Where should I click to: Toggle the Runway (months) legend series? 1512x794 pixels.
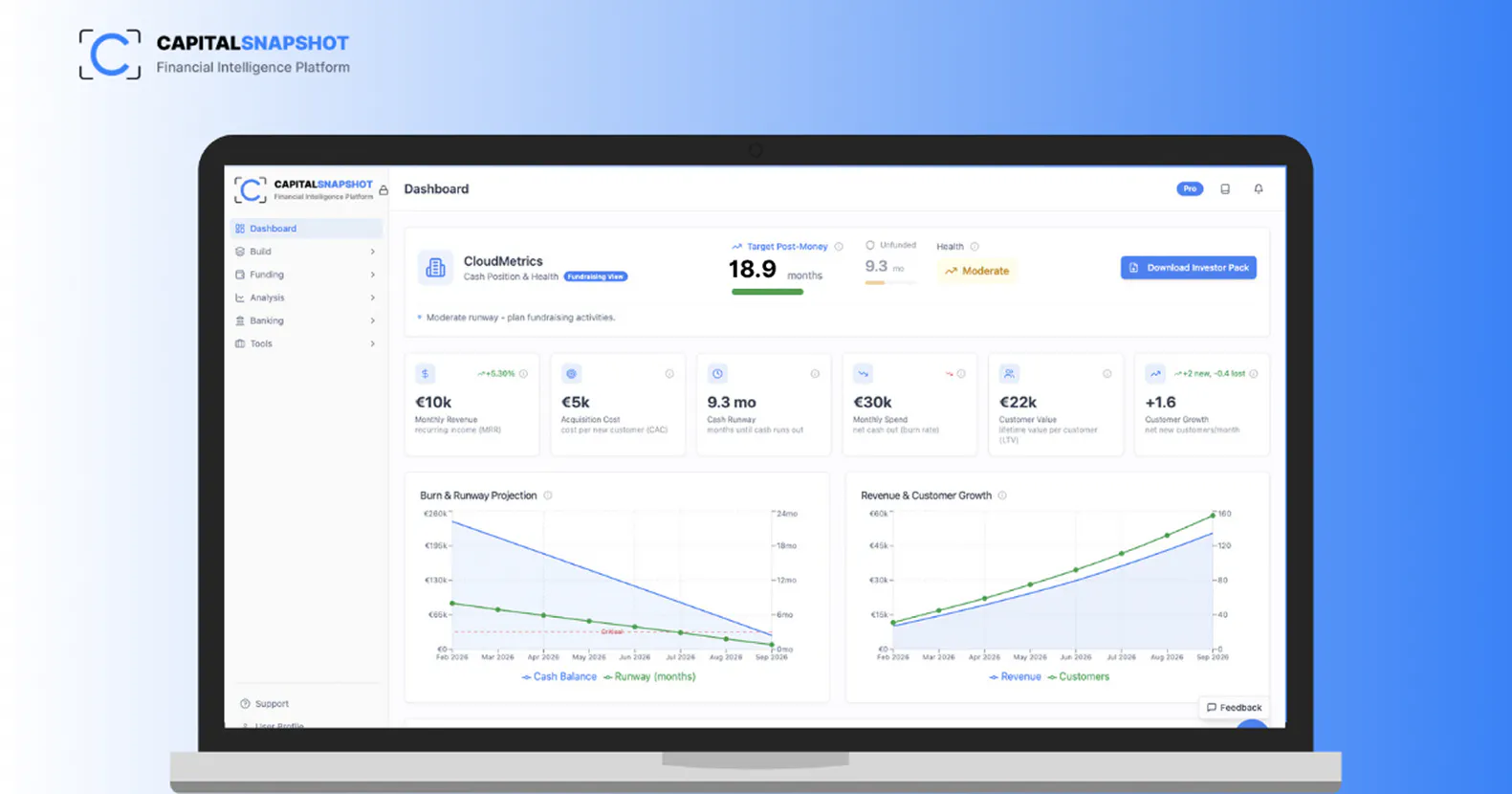coord(649,676)
